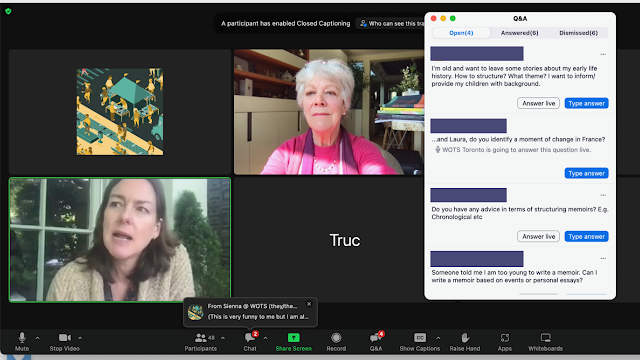Screen dimensions: 640x360
Task: Start recording with Record button
Action: (336, 342)
